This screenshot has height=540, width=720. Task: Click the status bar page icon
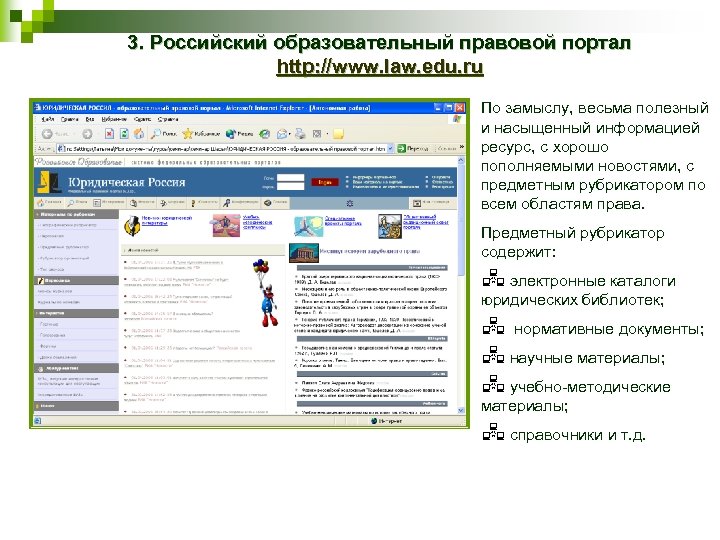(38, 421)
